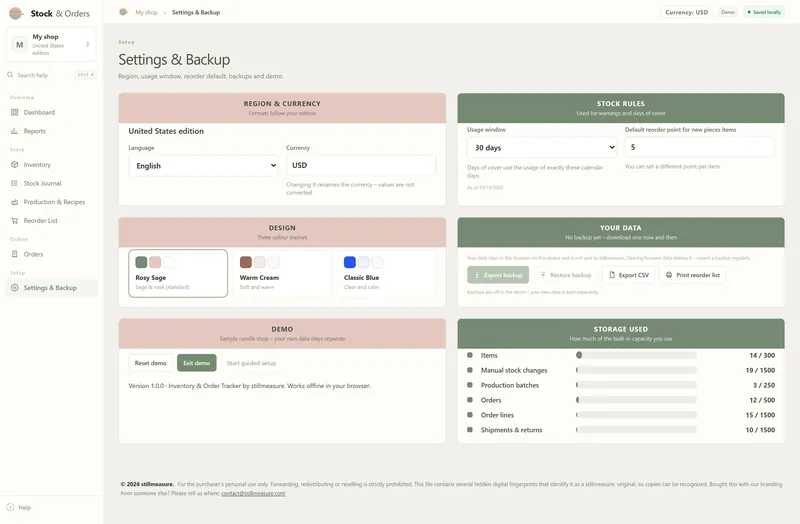
Task: Click the "14 / 300" items count
Action: (762, 355)
